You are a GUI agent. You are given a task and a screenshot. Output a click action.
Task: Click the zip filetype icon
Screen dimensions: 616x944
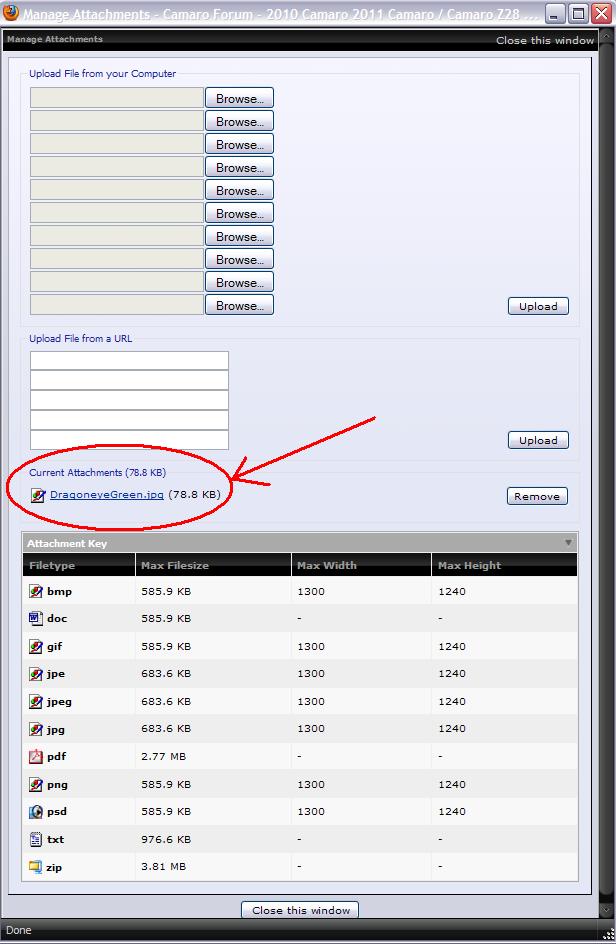(36, 867)
